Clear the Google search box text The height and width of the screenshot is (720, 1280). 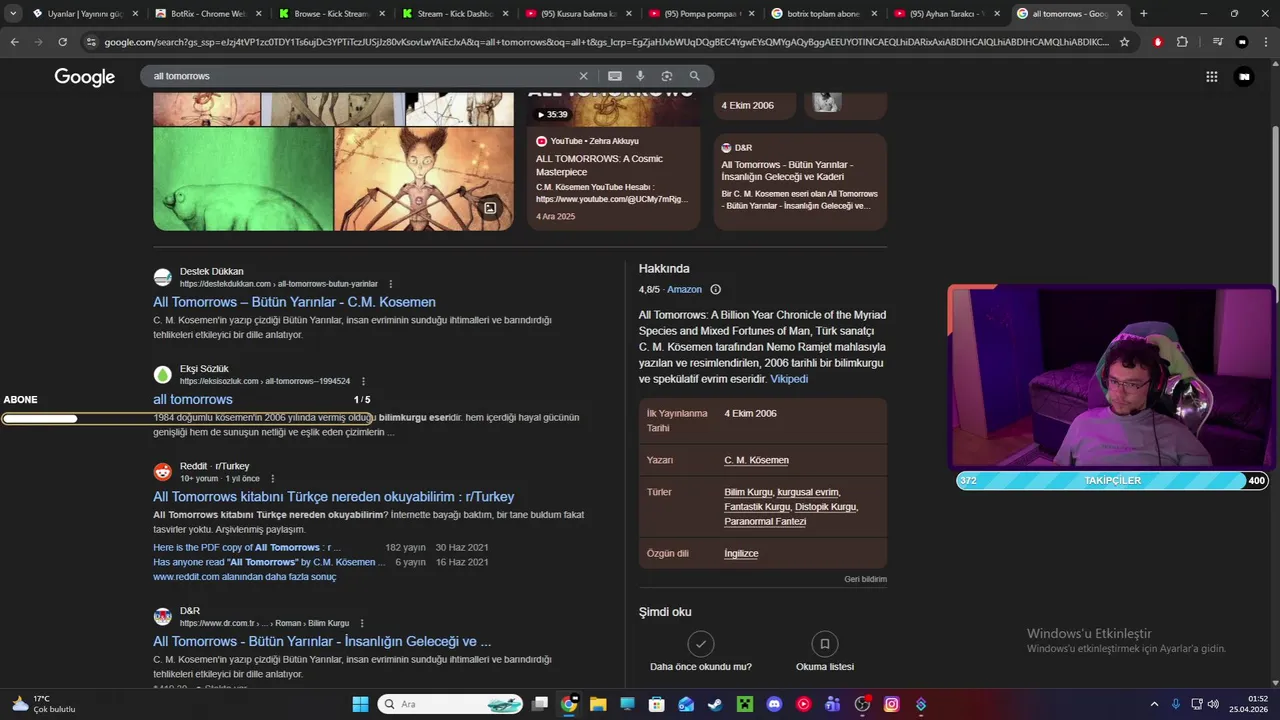pyautogui.click(x=584, y=76)
